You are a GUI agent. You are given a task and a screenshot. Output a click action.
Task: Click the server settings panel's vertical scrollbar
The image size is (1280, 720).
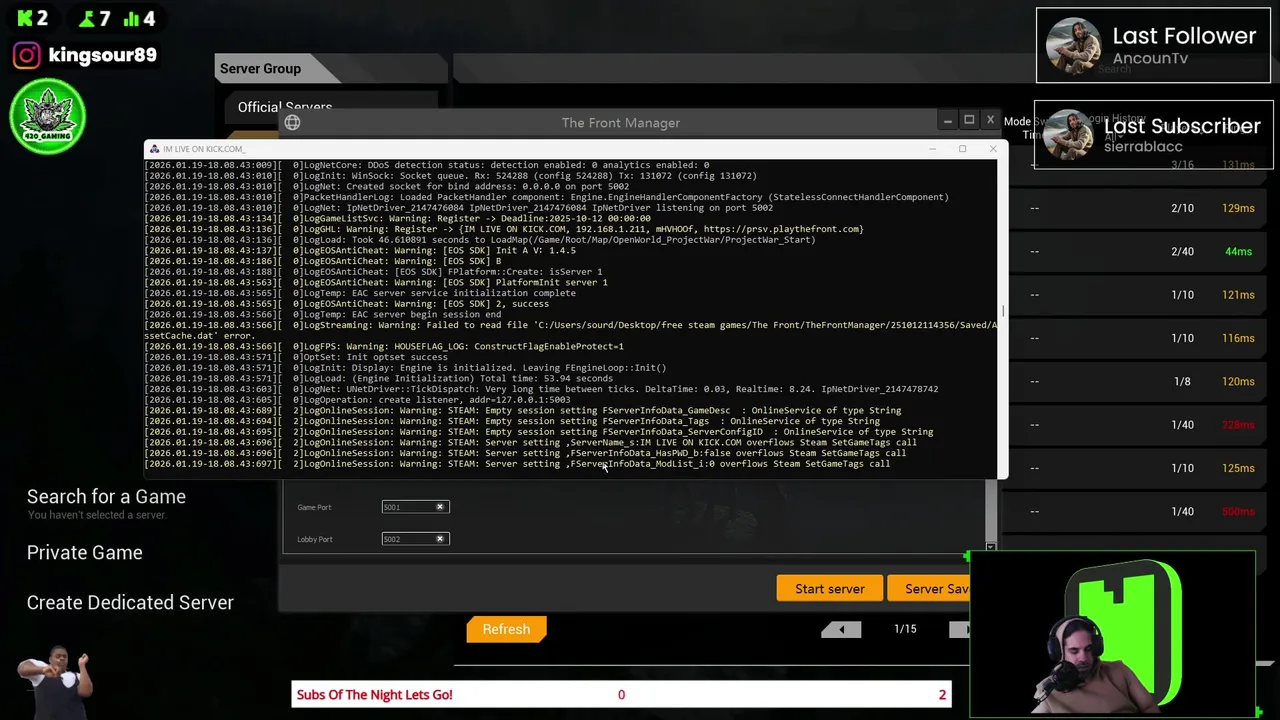990,510
